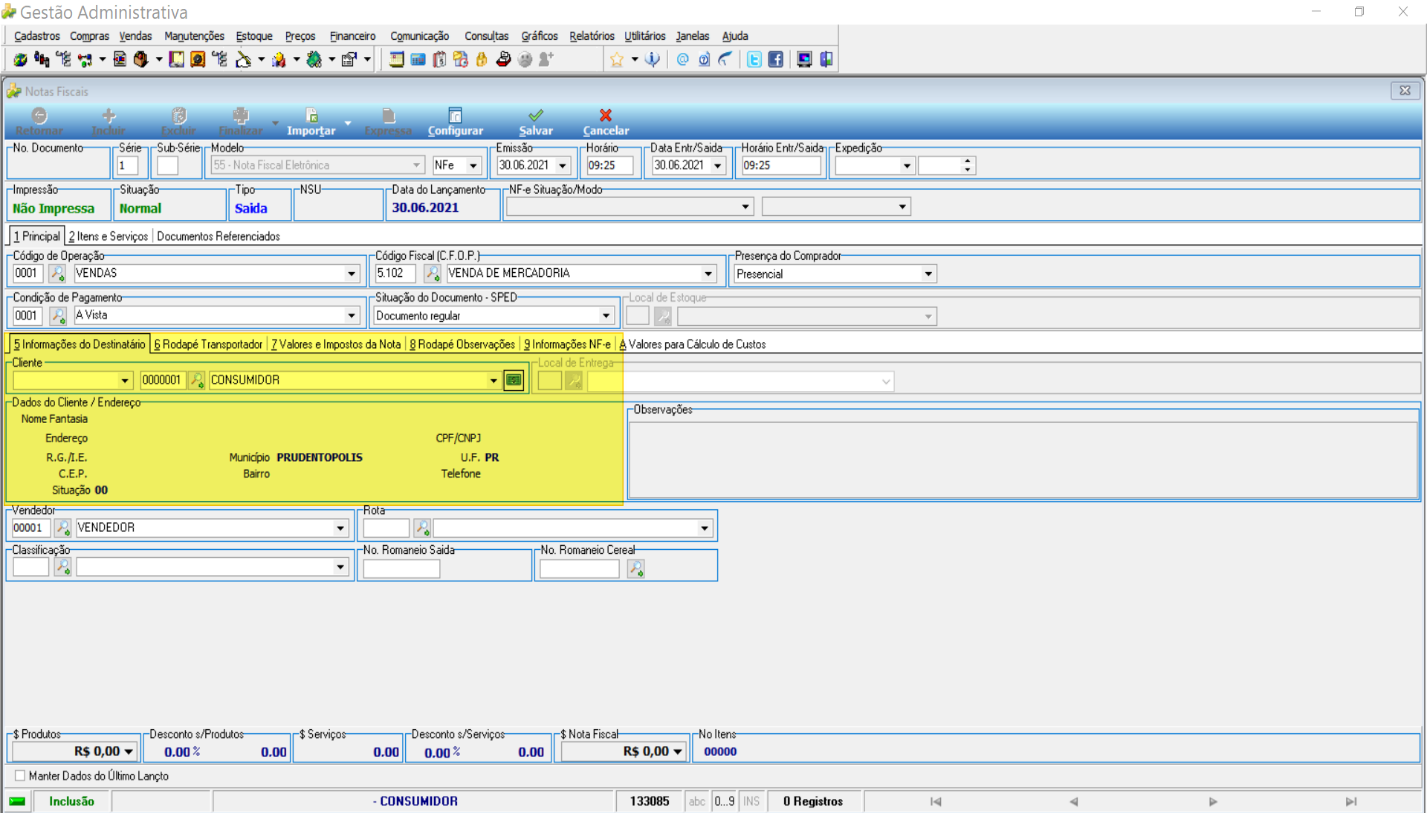
Task: Click the search icon beside C.F.O.P. code 5.102
Action: coord(433,273)
